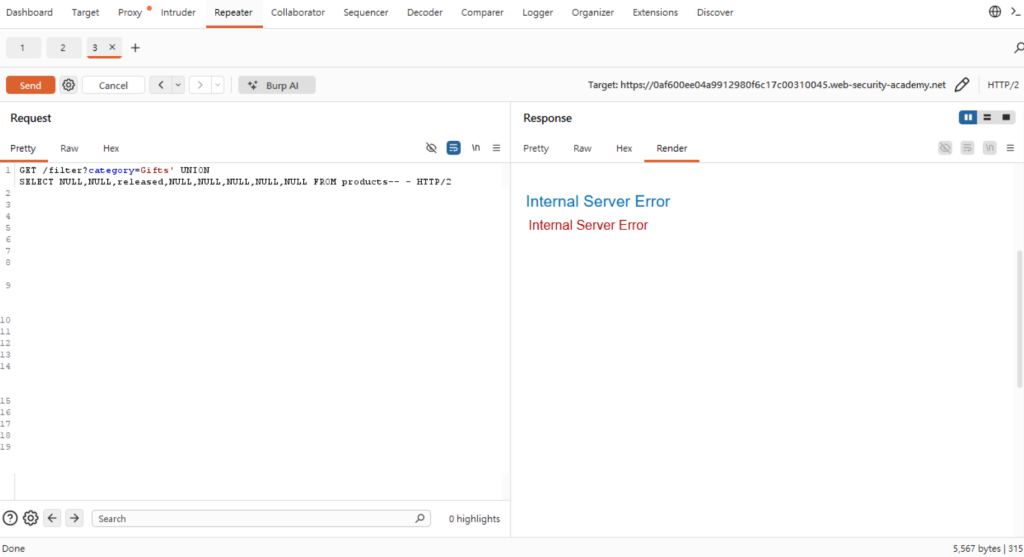This screenshot has width=1024, height=557.
Task: Toggle show newline characters in Request
Action: [475, 148]
